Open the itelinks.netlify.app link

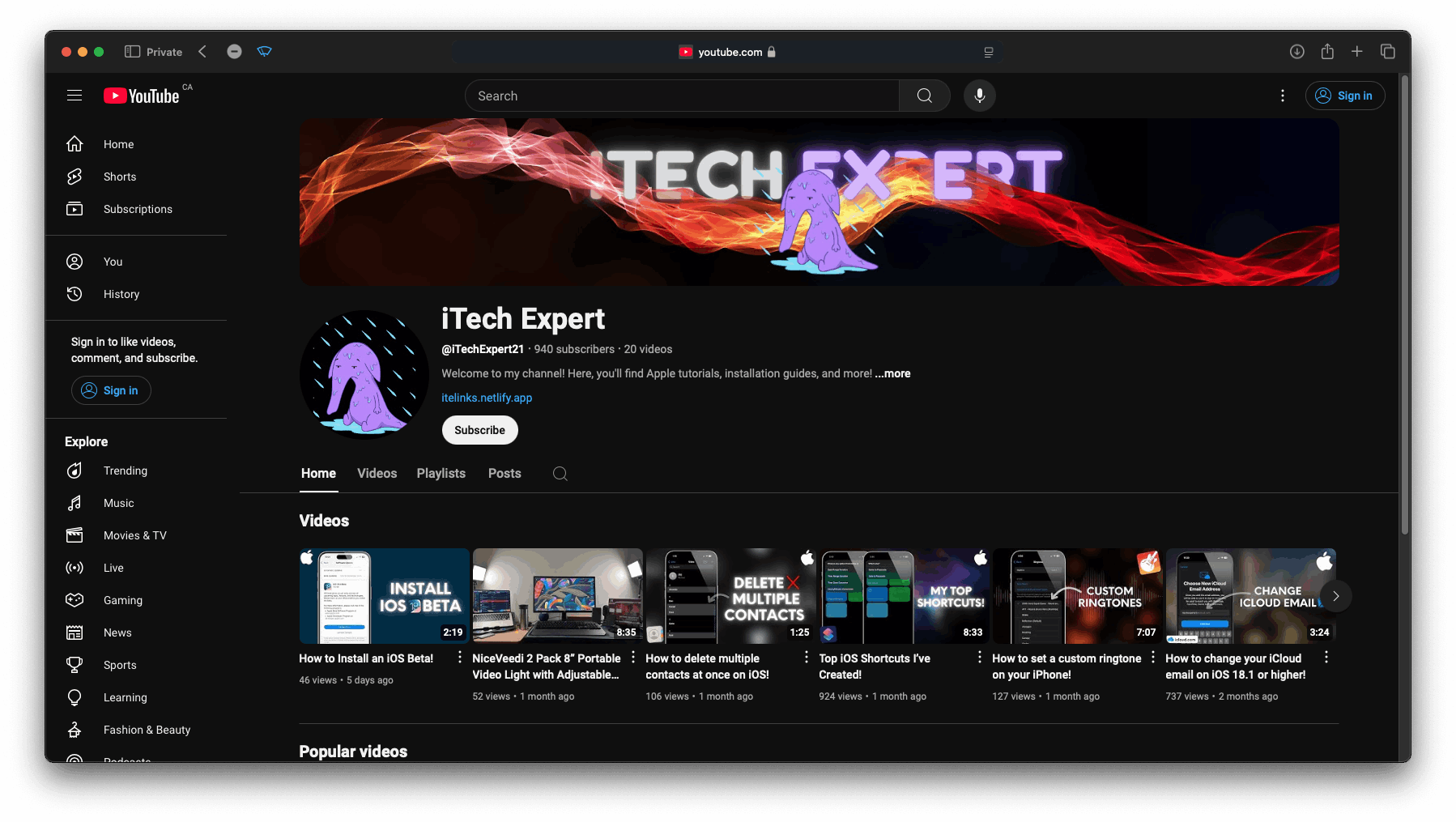(487, 398)
